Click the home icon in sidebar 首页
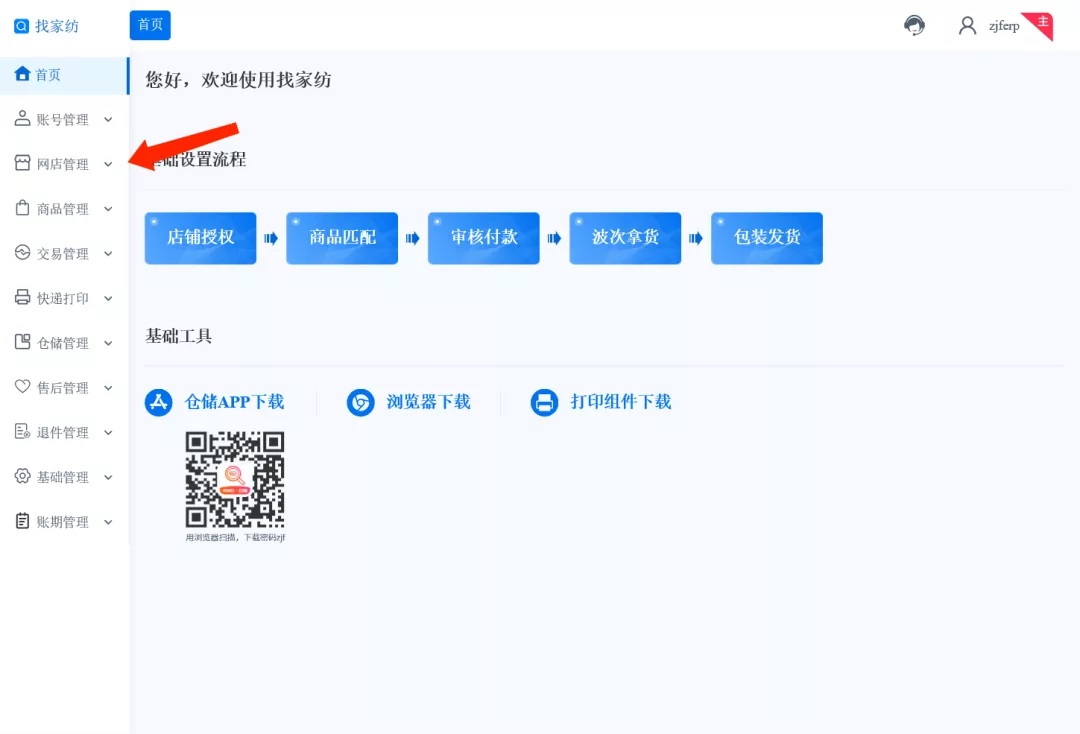The height and width of the screenshot is (734, 1080). (x=22, y=74)
